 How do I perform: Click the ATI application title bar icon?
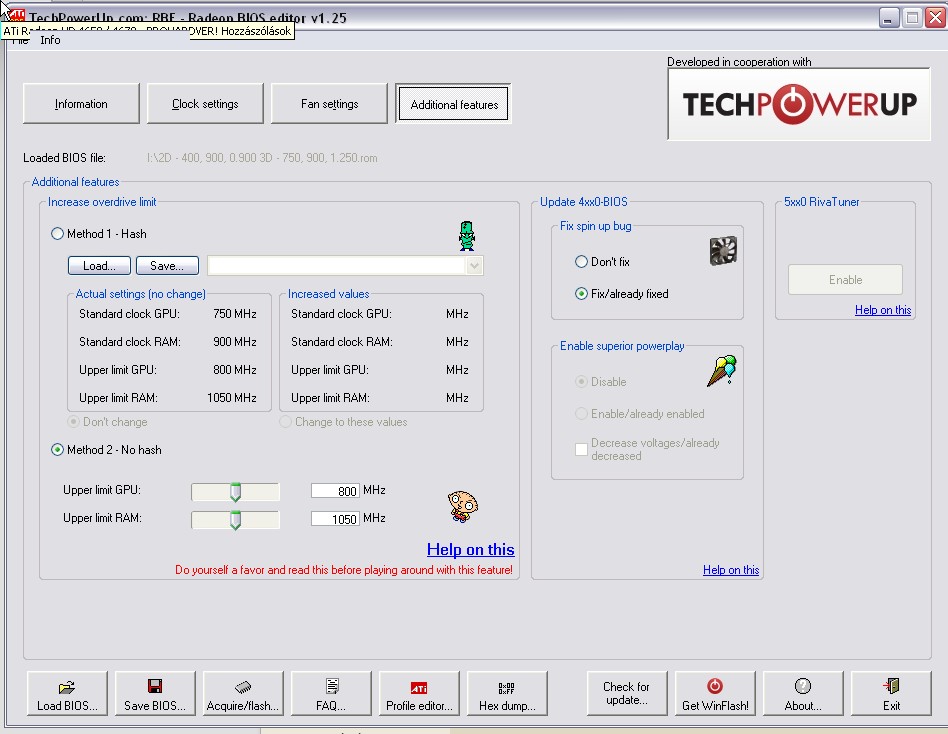tap(16, 16)
